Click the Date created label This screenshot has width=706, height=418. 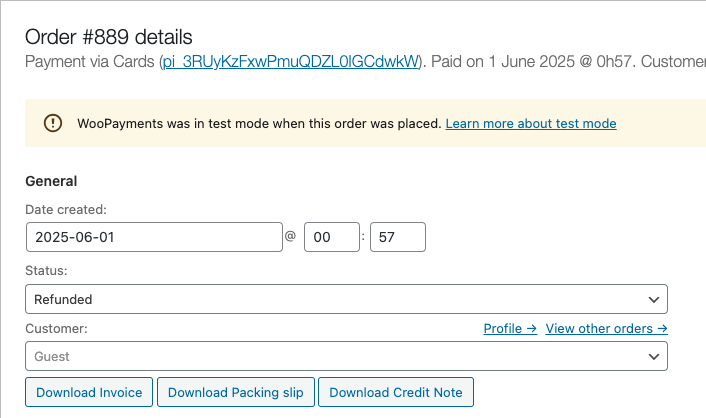66,209
